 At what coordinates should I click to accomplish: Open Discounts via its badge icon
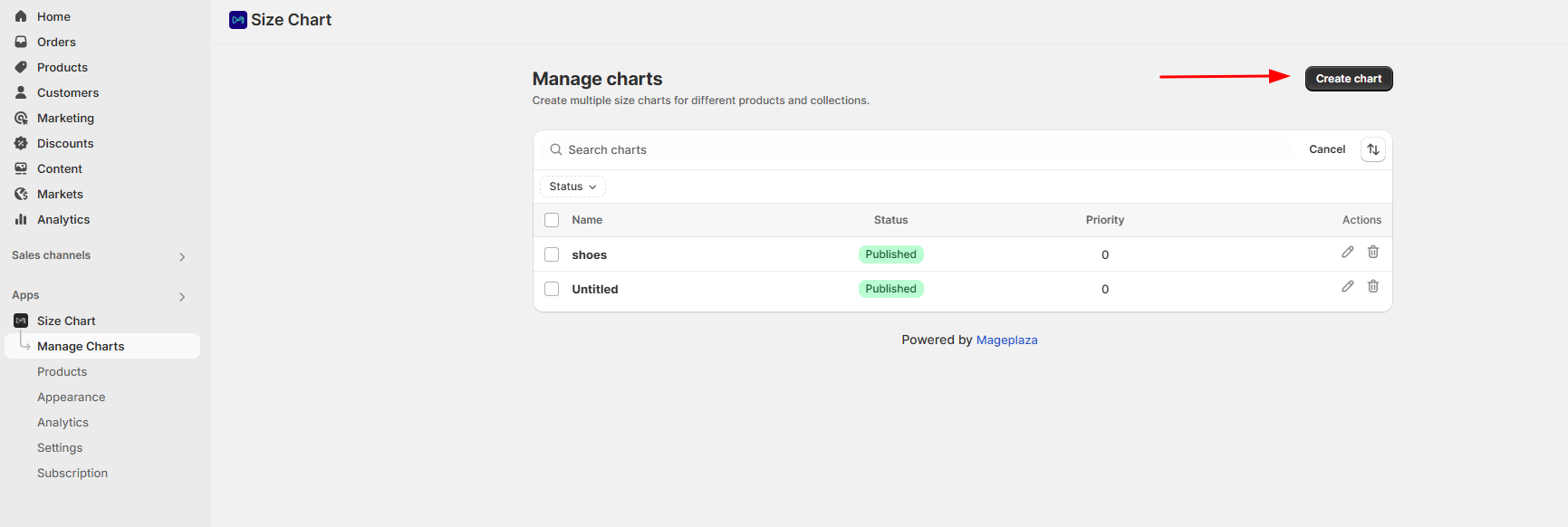[21, 143]
